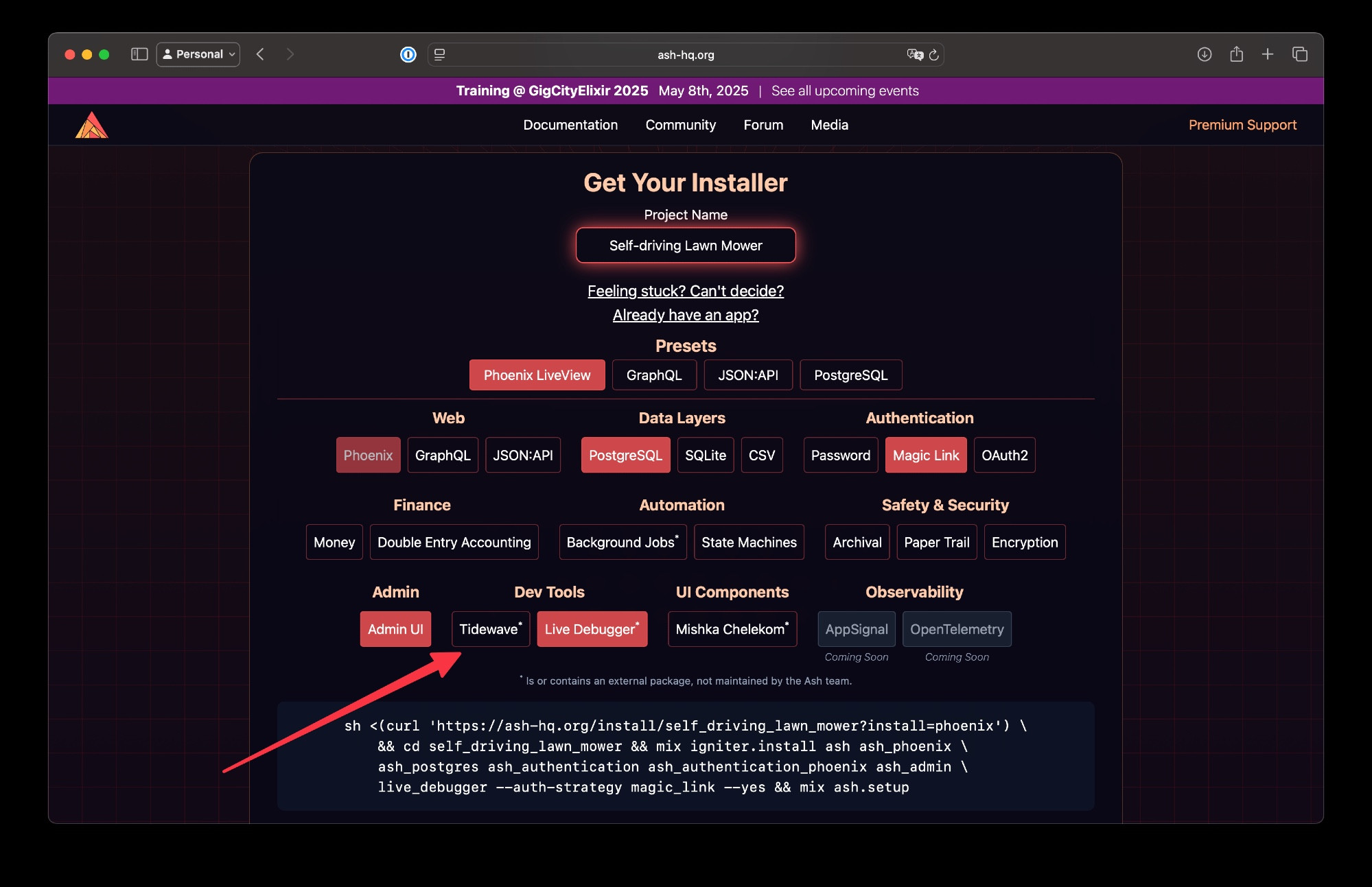The image size is (1372, 887).
Task: Toggle SQLite data layer
Action: pyautogui.click(x=706, y=455)
